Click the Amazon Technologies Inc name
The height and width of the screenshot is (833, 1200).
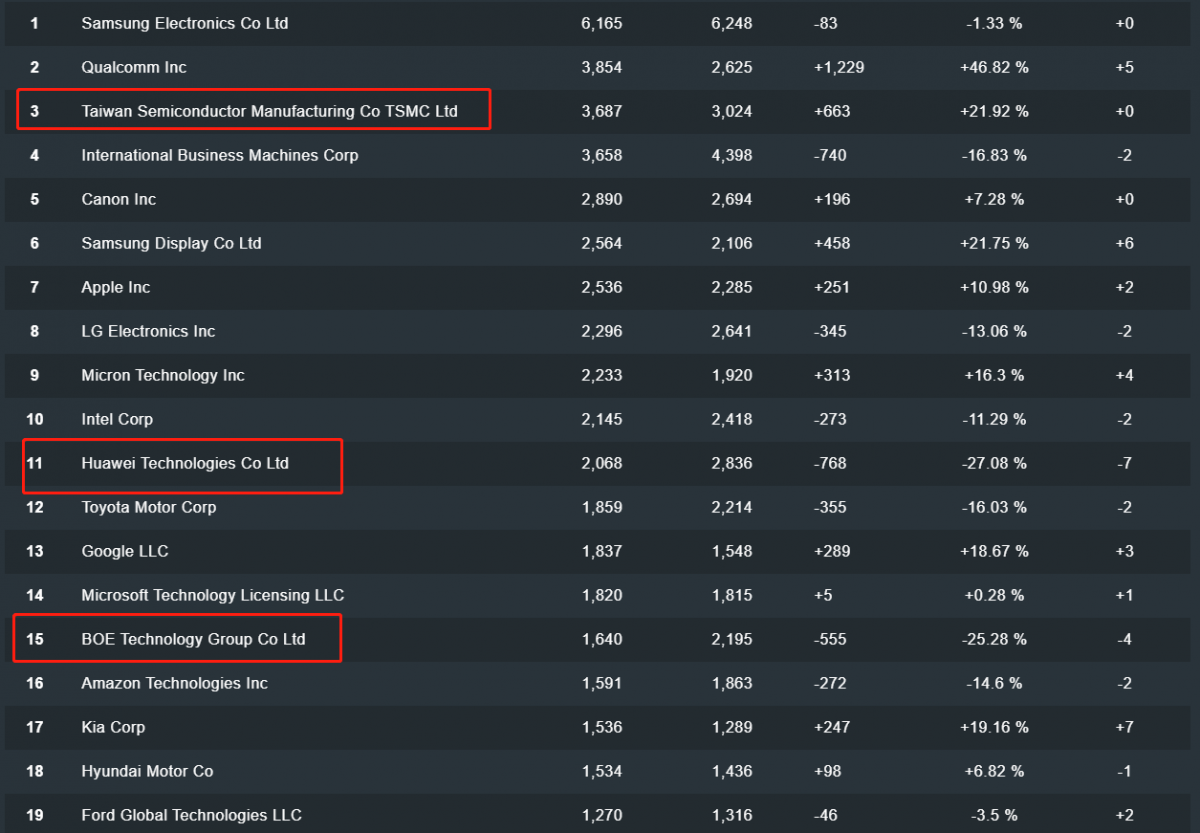click(x=175, y=683)
